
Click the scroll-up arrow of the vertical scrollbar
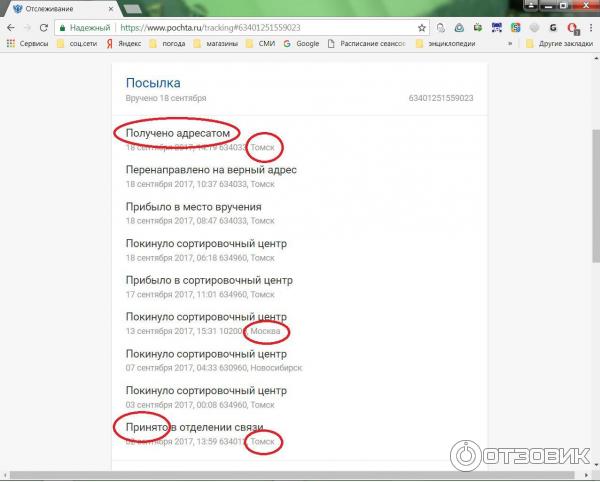pyautogui.click(x=596, y=58)
